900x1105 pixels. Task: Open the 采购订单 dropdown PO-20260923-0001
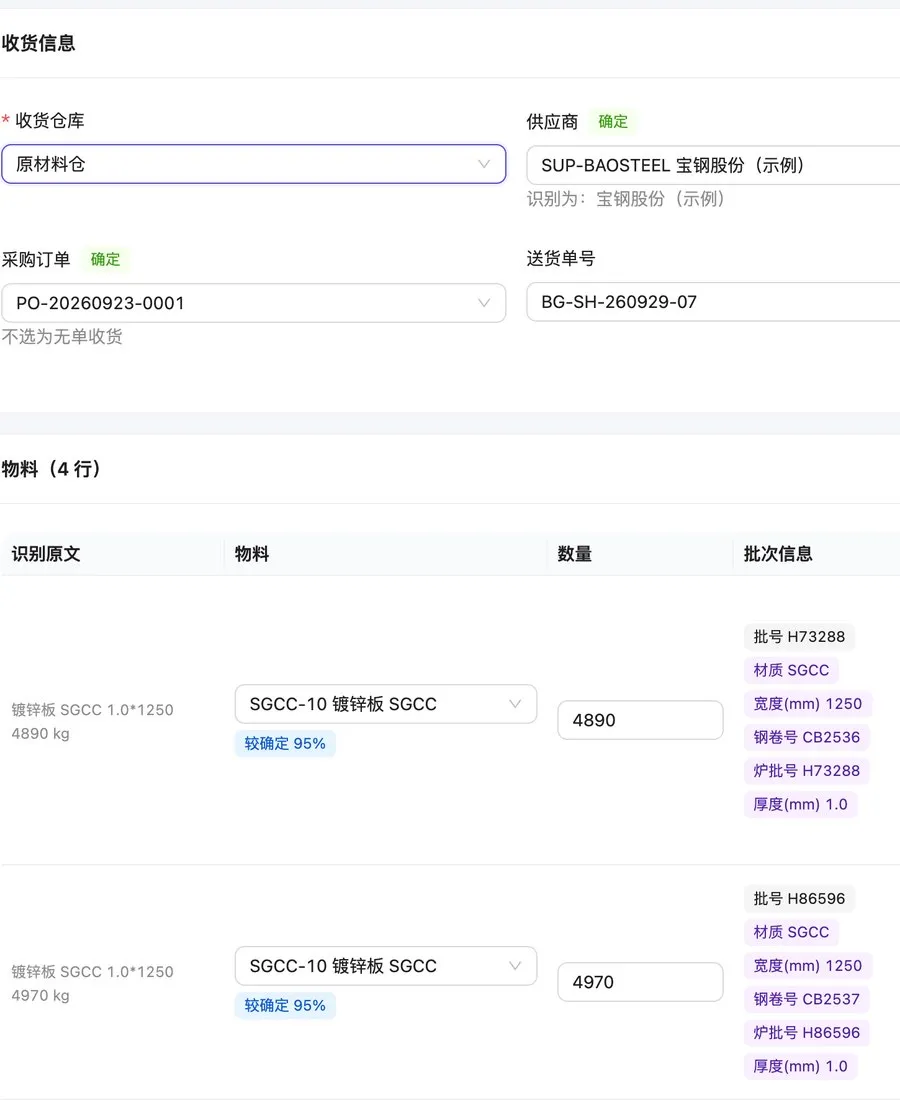click(x=254, y=303)
